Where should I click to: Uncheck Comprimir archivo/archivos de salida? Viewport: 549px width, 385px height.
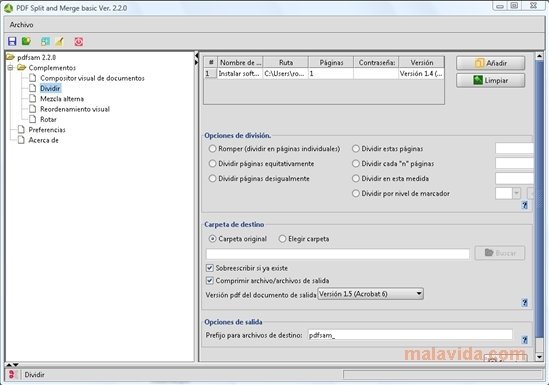(209, 281)
